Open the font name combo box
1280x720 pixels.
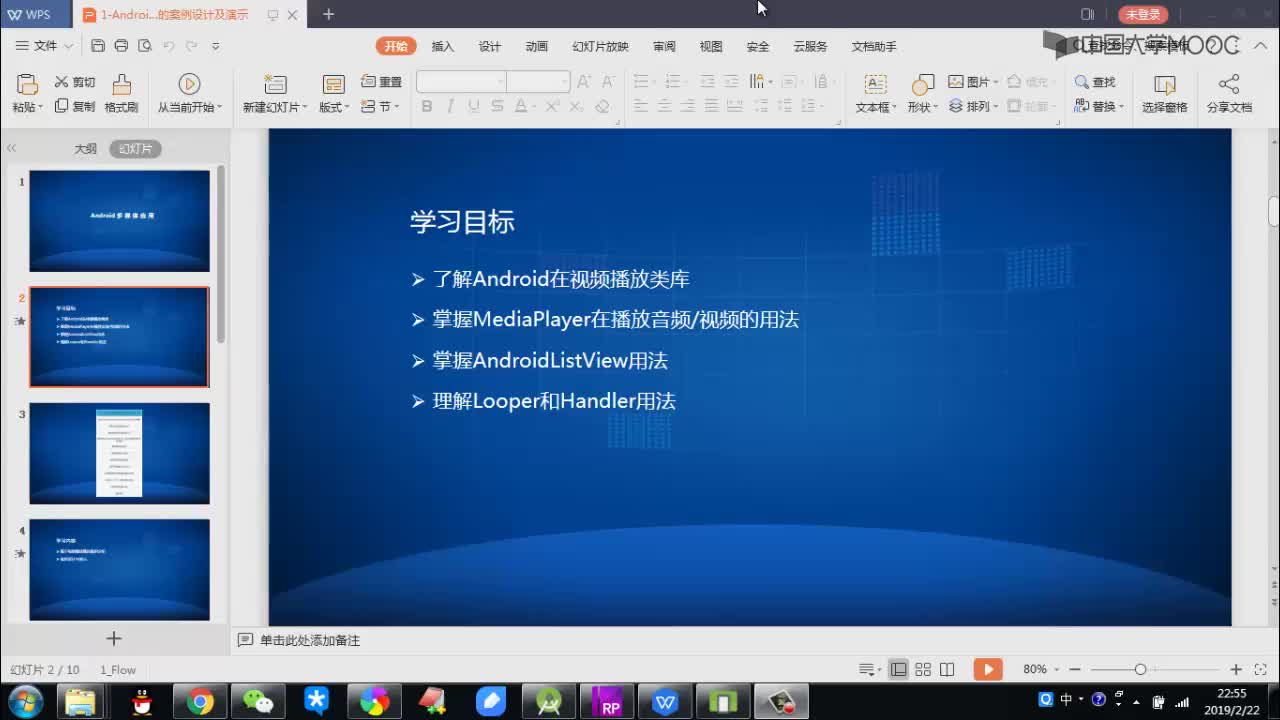(x=461, y=82)
